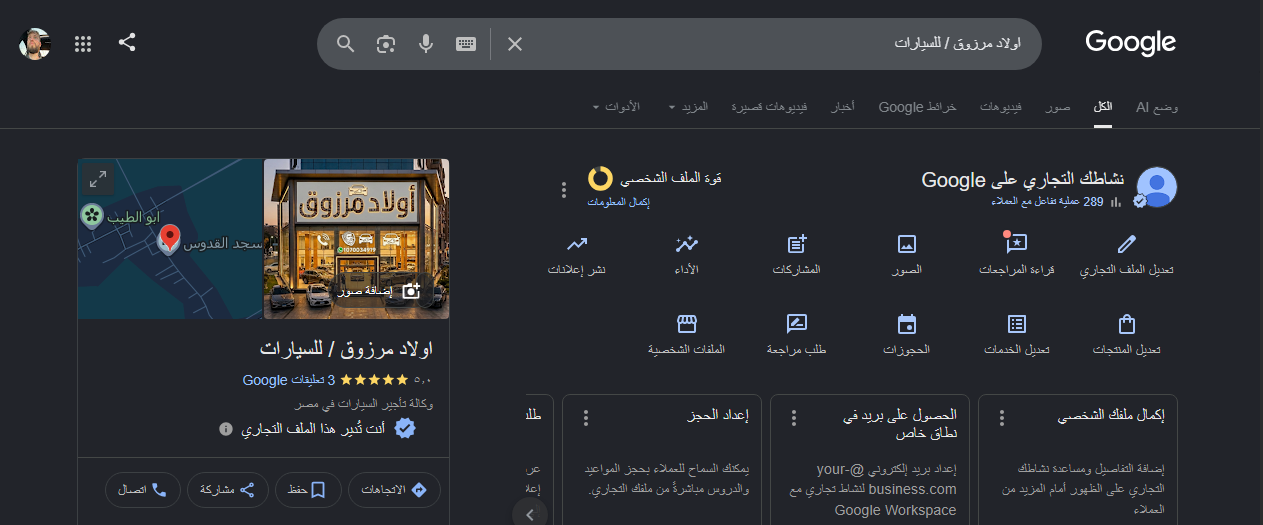Click وكالة تأجير السيارات في مصر text
Viewport: 1263px width, 525px height.
363,404
